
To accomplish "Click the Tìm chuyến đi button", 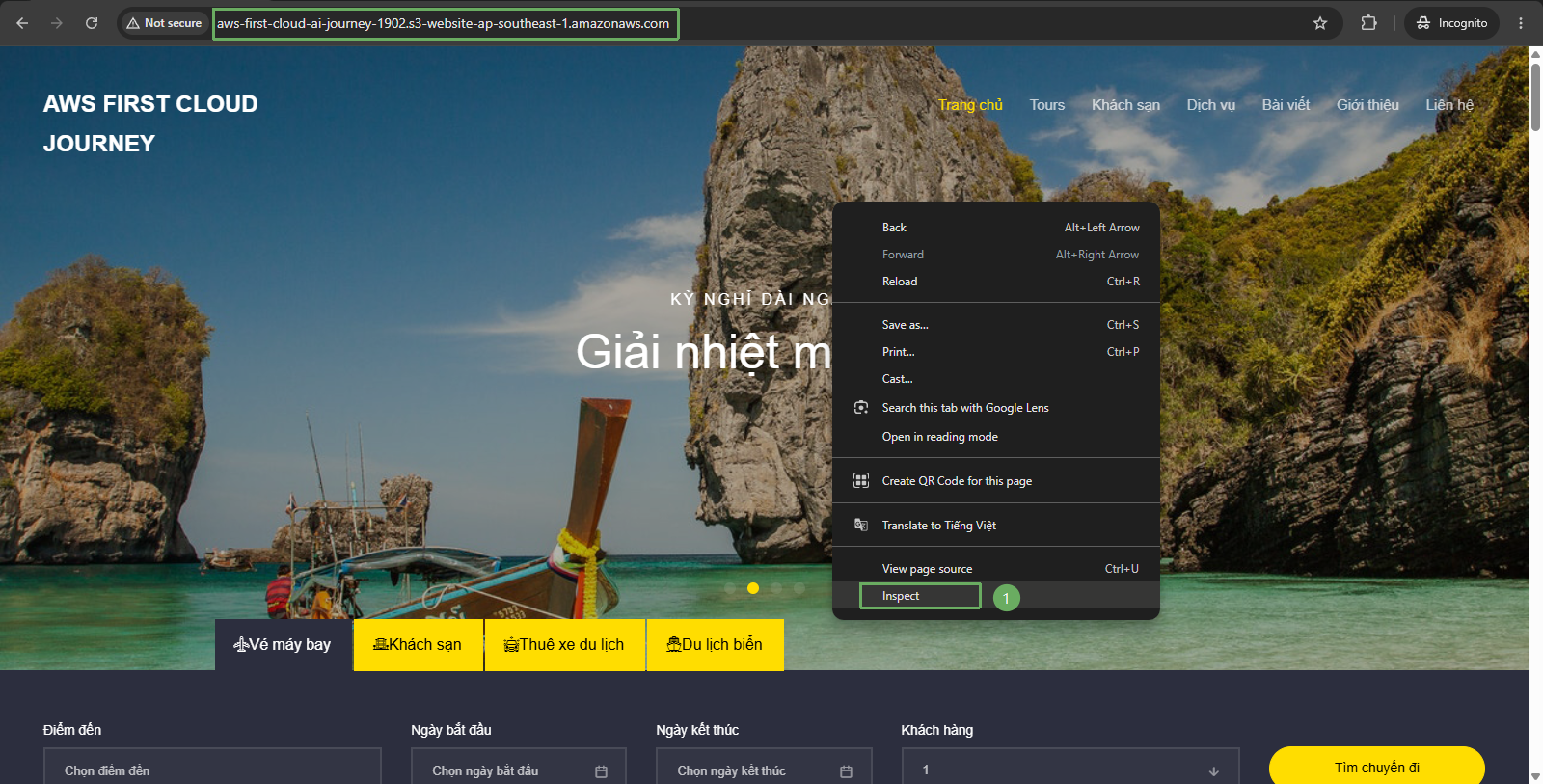I will coord(1376,767).
